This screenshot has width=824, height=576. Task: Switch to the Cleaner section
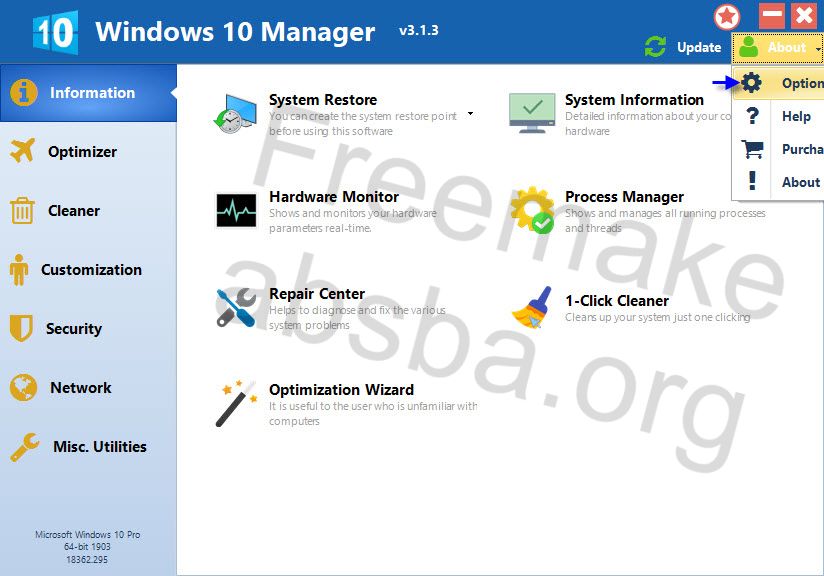(88, 211)
